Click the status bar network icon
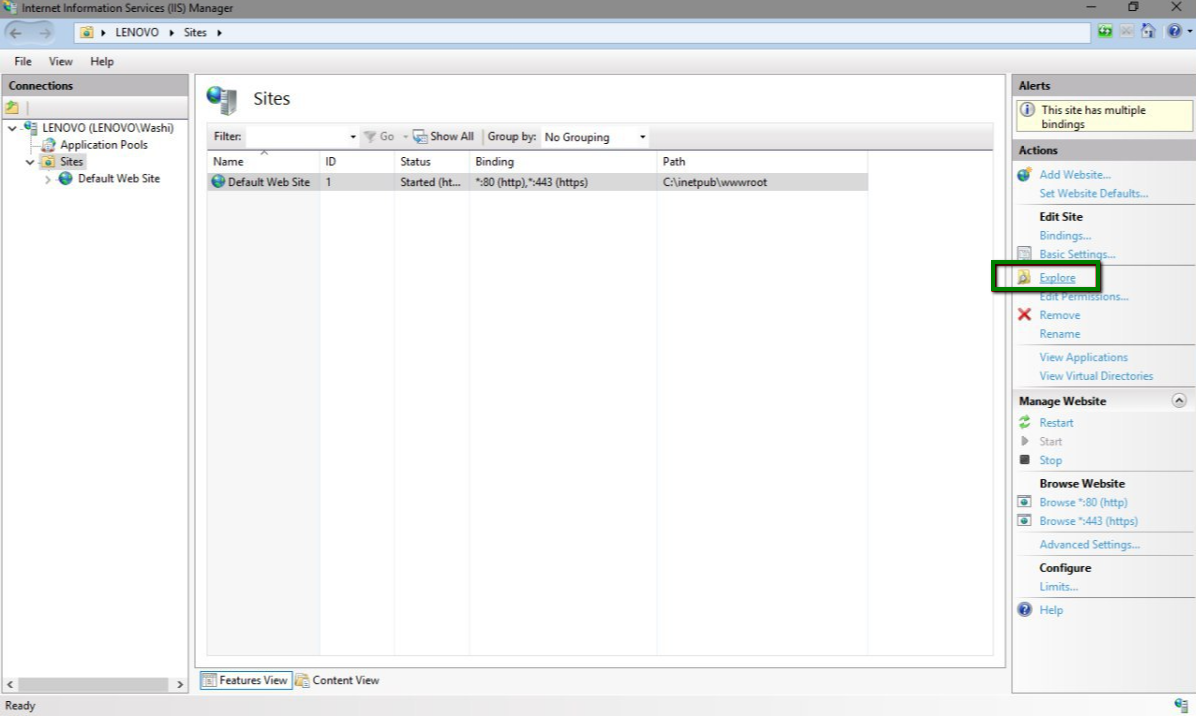Viewport: 1196px width, 716px height. point(1181,705)
